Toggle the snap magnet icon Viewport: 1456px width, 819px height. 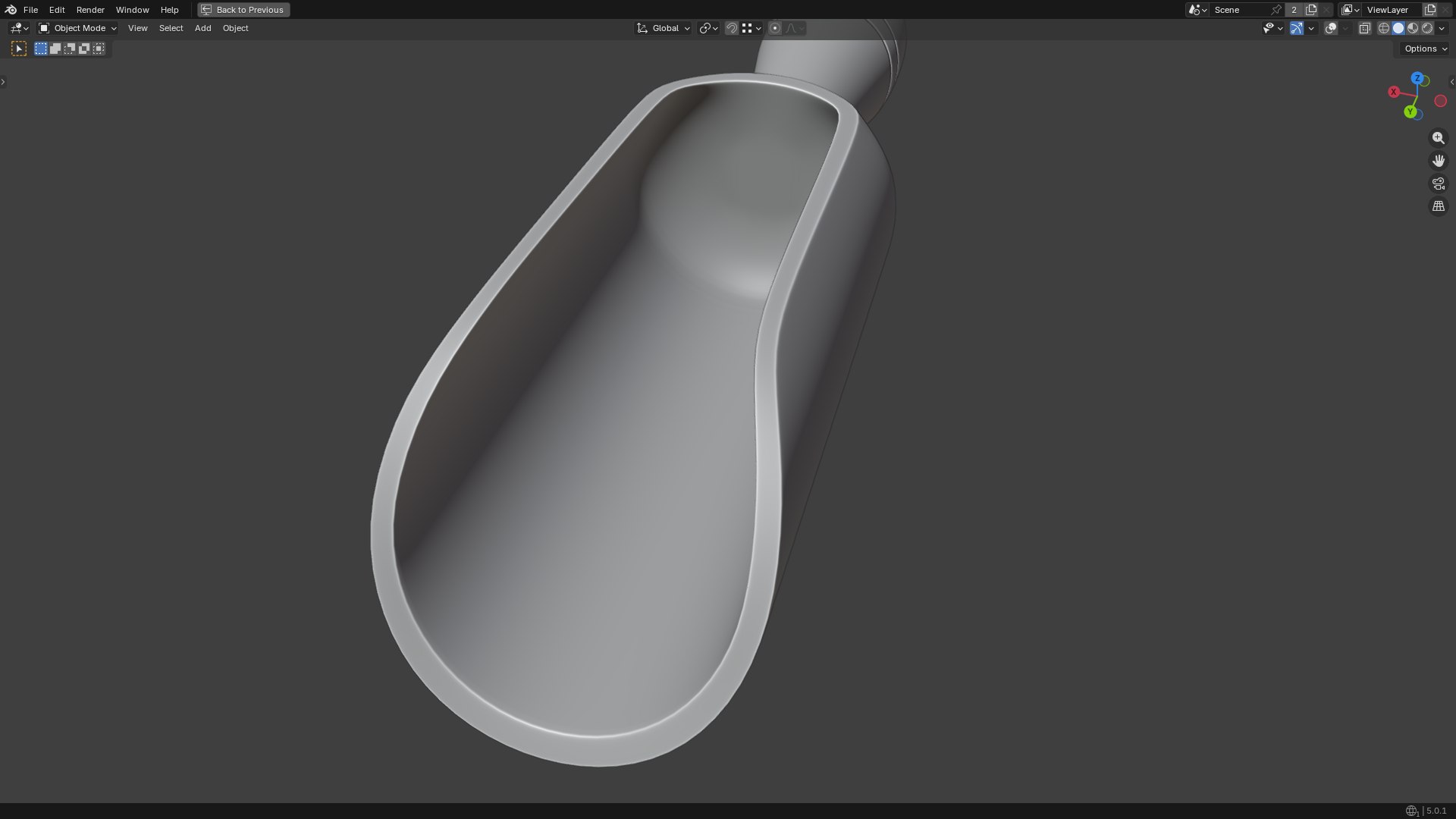[731, 28]
